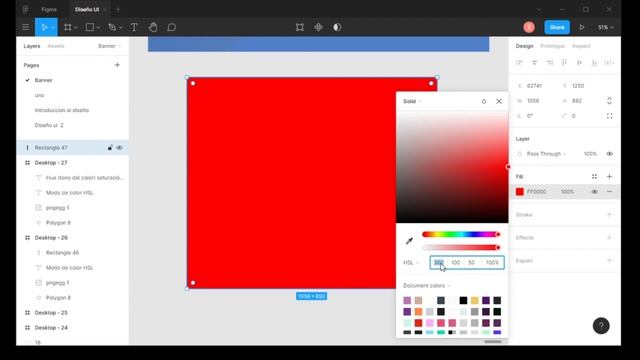The width and height of the screenshot is (640, 360).
Task: Open the Figma main menu hamburger icon
Action: click(x=26, y=27)
